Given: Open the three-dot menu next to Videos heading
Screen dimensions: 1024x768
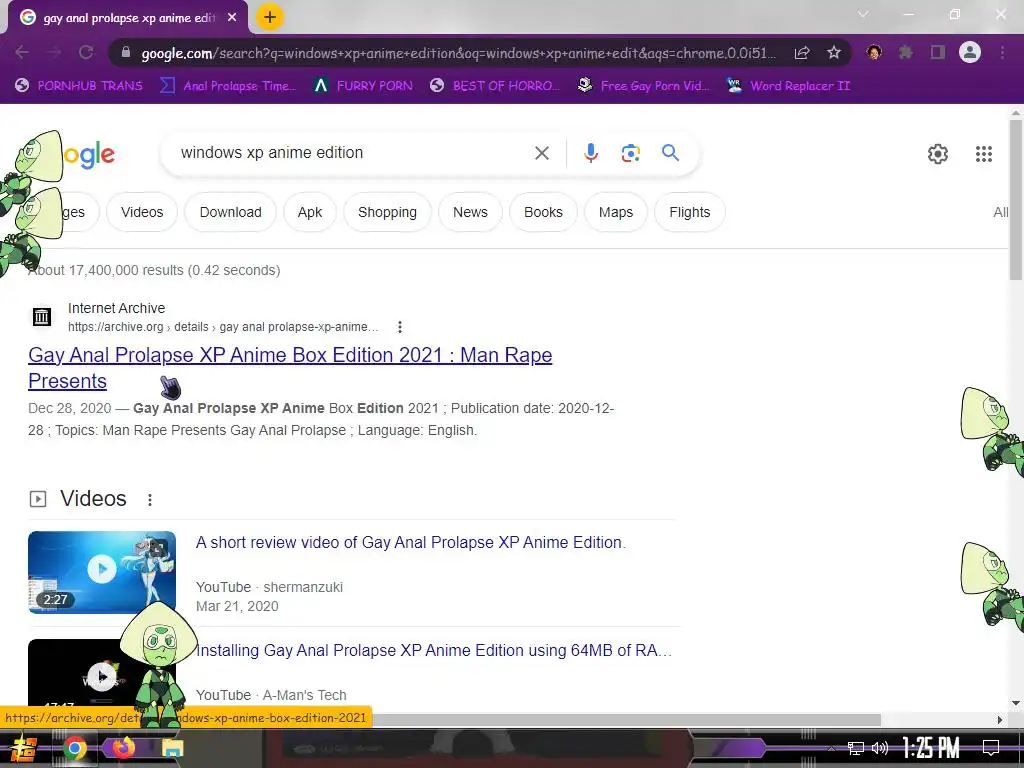Looking at the screenshot, I should tap(150, 500).
